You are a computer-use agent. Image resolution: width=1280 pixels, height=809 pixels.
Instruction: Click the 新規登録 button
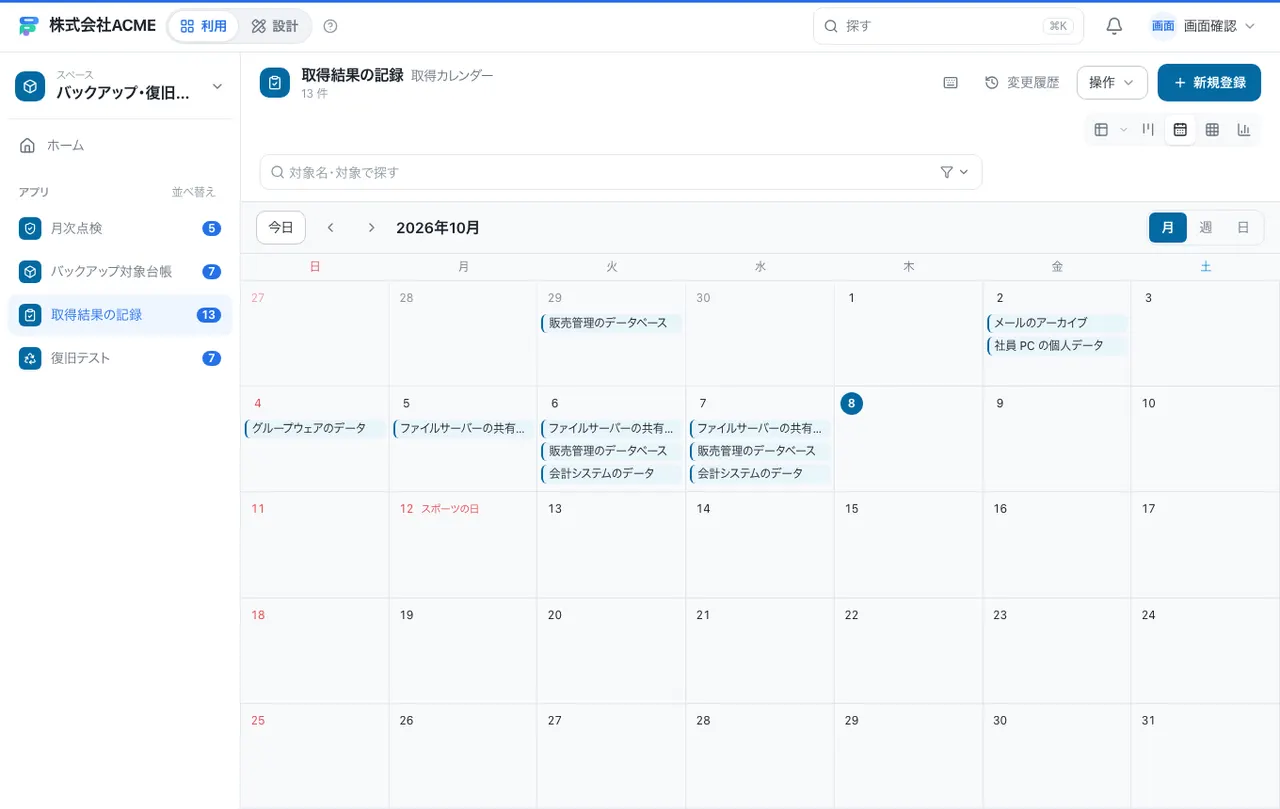pyautogui.click(x=1209, y=83)
